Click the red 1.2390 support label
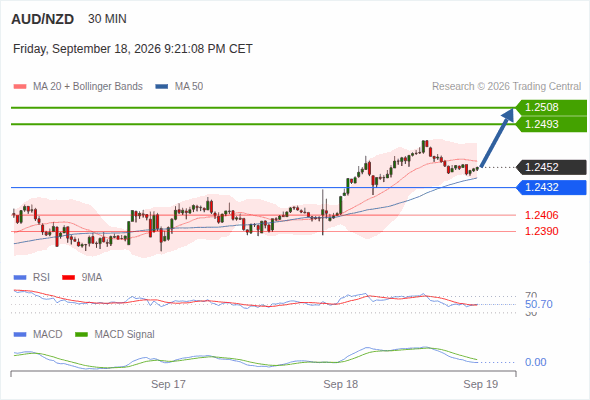Screen dimensions: 590x400 click(x=541, y=231)
